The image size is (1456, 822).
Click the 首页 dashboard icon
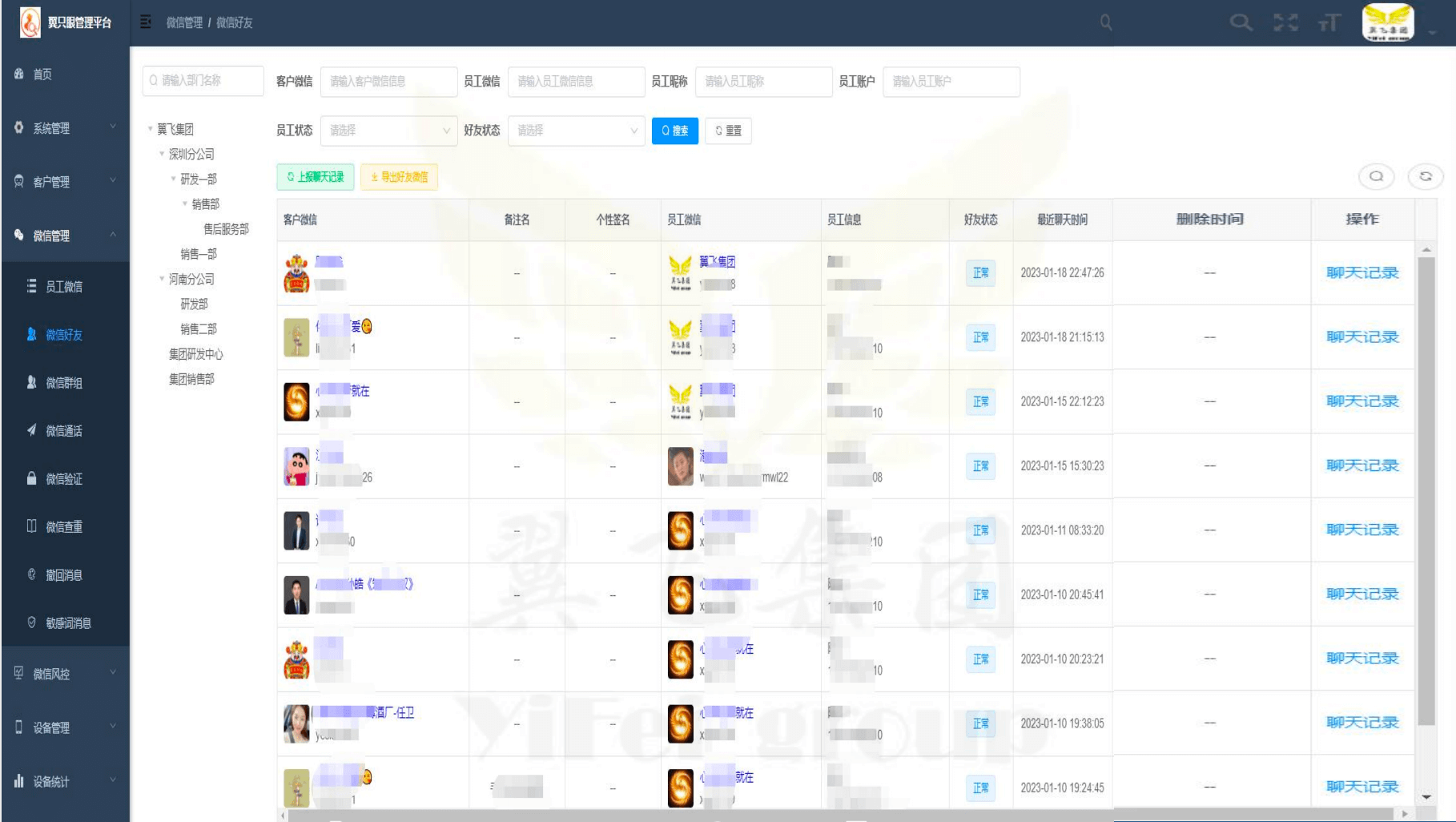(19, 74)
